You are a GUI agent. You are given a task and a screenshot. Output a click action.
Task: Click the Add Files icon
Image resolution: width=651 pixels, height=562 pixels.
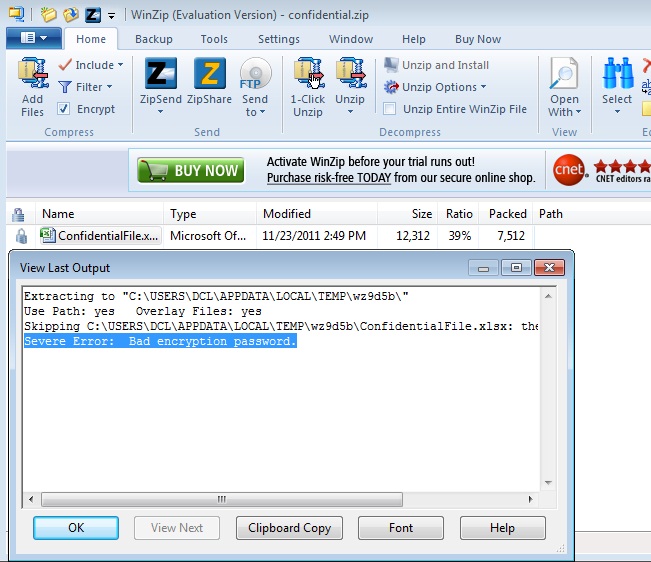(32, 75)
